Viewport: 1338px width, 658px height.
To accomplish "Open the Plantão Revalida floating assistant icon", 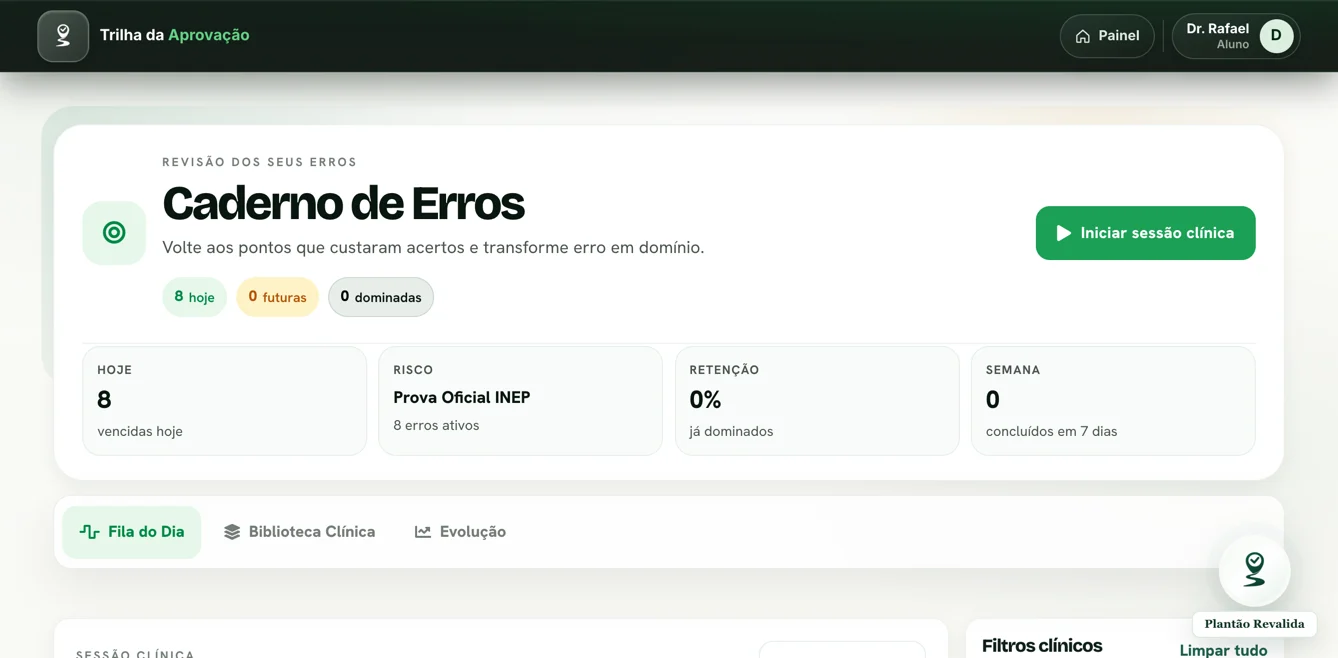I will [x=1254, y=570].
